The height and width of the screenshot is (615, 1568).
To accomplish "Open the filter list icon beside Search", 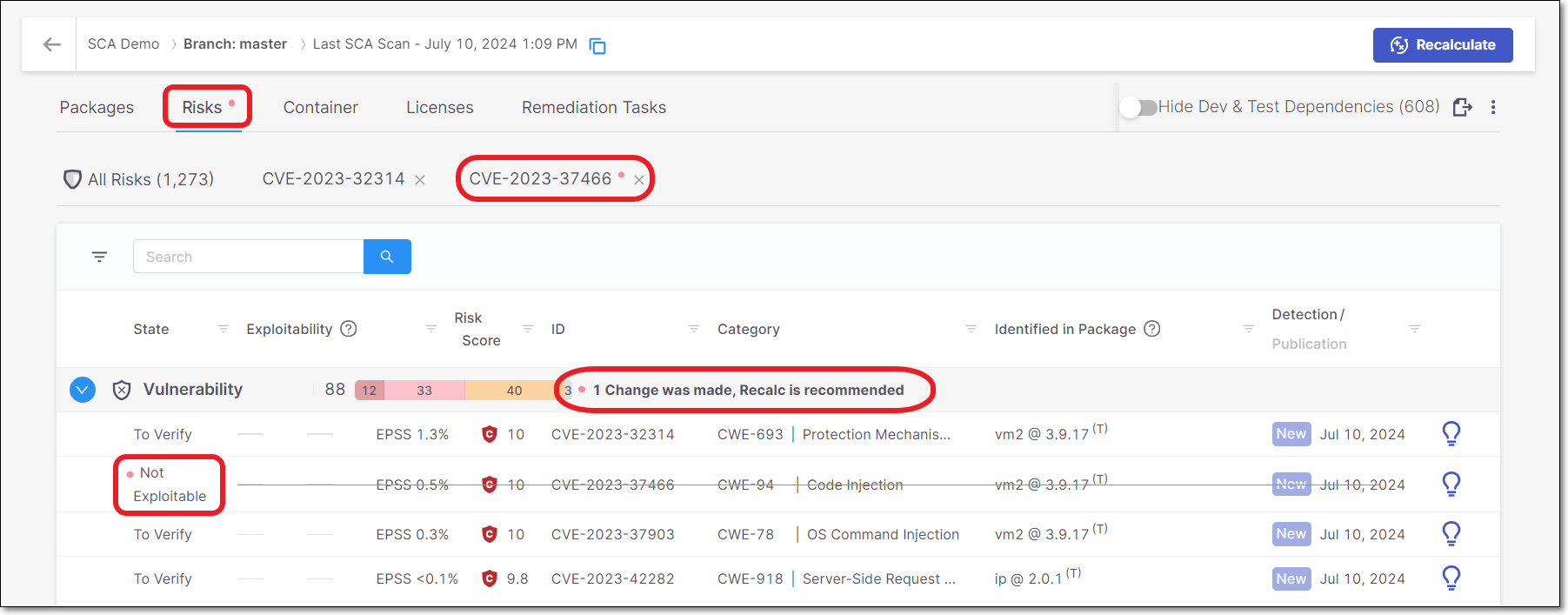I will [99, 257].
